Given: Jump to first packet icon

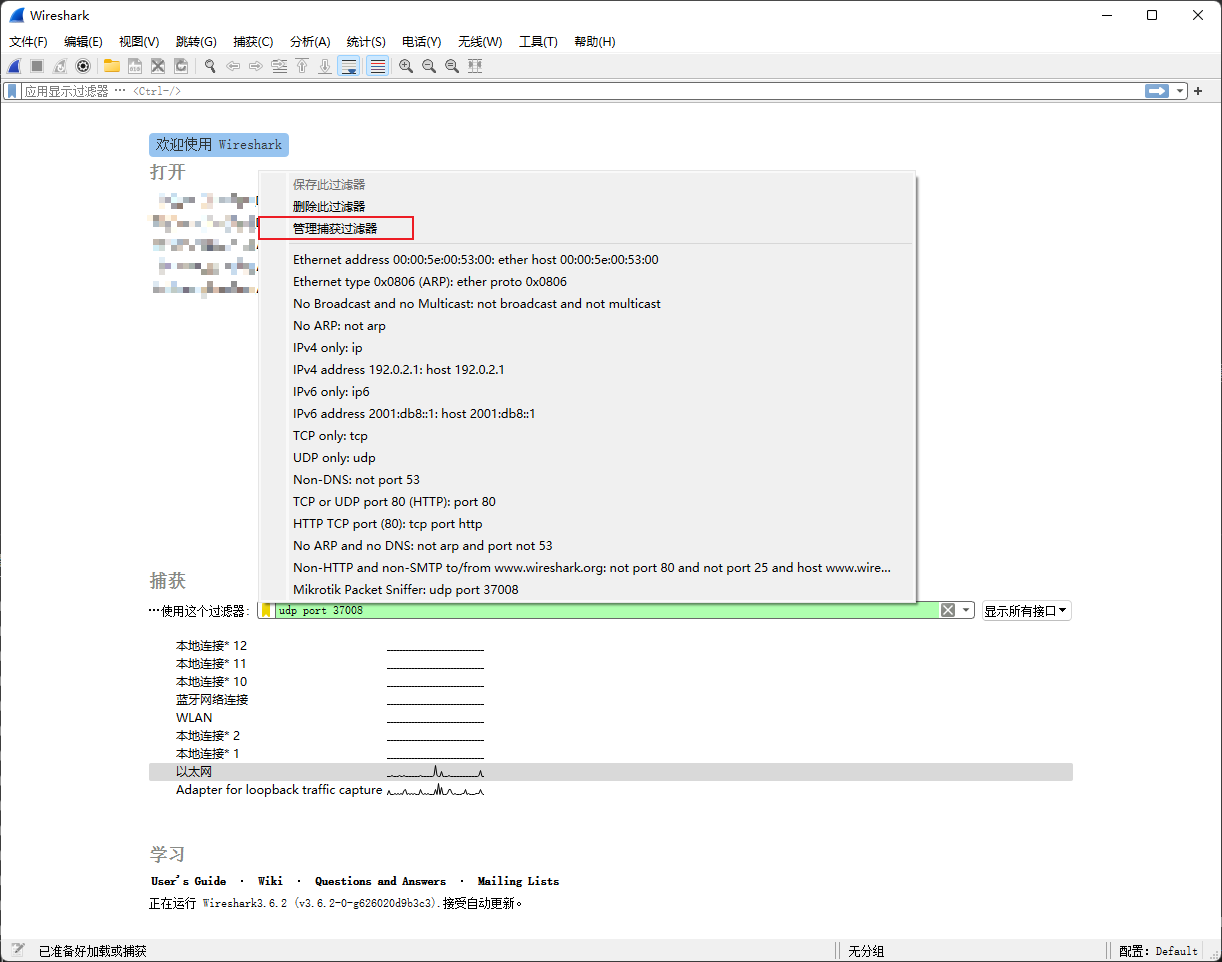Looking at the screenshot, I should coord(302,66).
